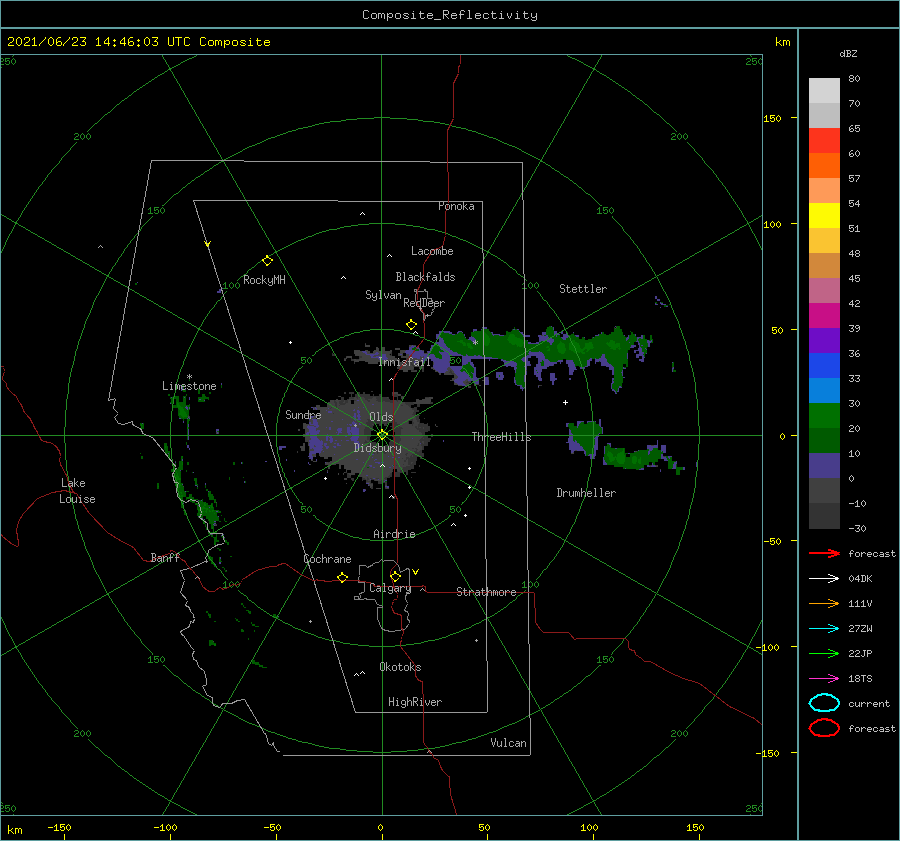
Task: Pick the magenta 39-42 dBZ swatch
Action: click(824, 316)
